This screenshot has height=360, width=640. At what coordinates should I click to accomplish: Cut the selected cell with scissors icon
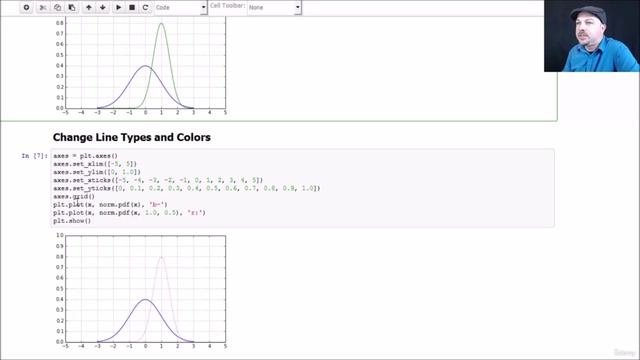tap(43, 7)
